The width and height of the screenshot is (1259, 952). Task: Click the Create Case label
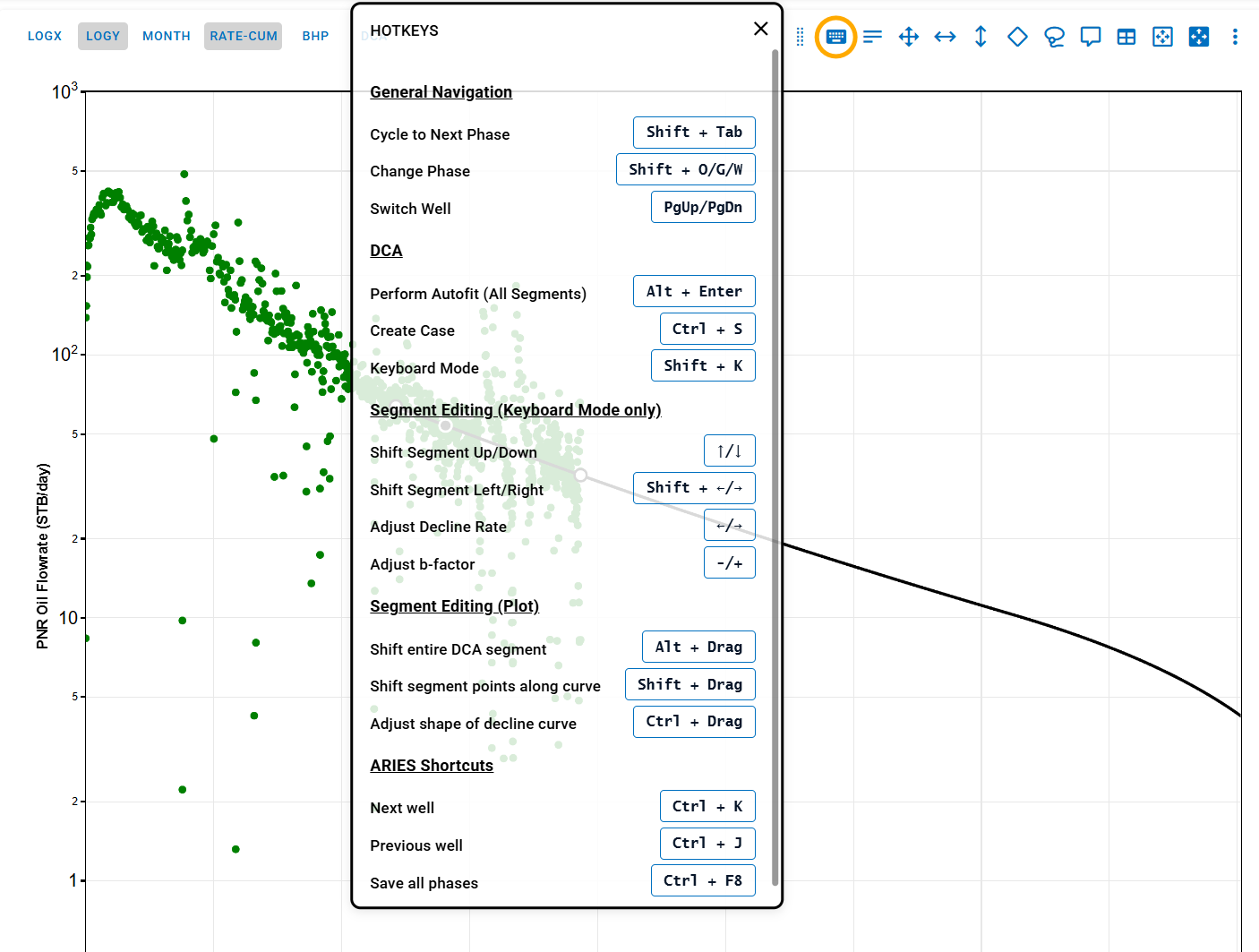pos(412,330)
